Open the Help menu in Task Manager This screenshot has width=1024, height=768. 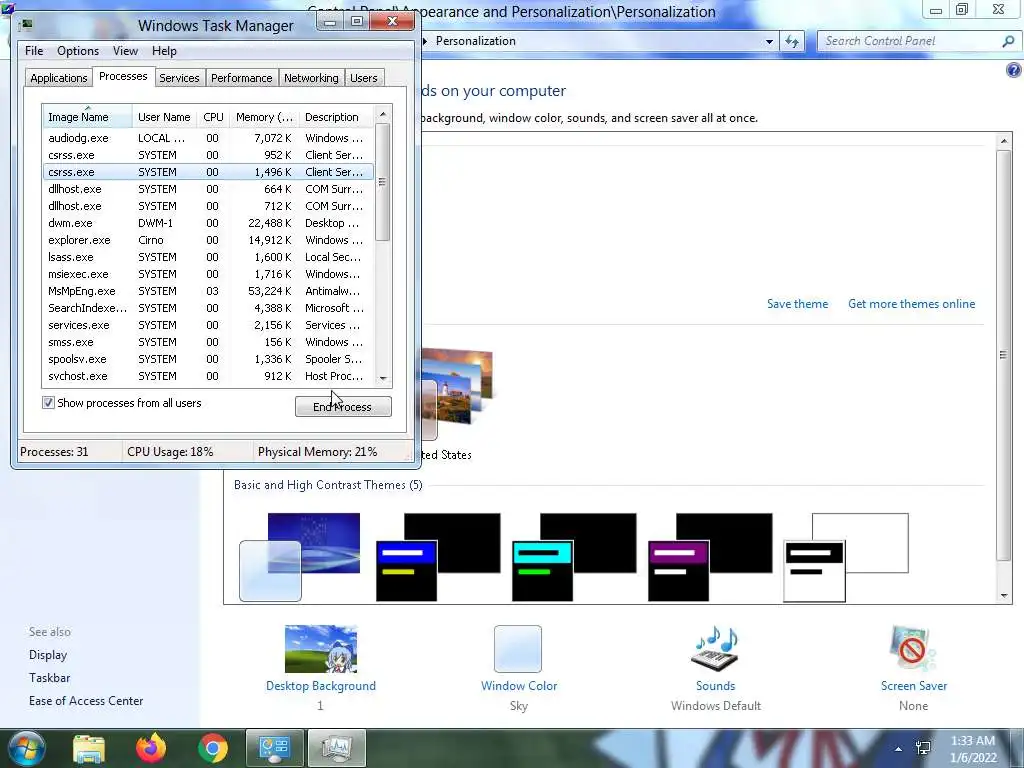(x=164, y=51)
